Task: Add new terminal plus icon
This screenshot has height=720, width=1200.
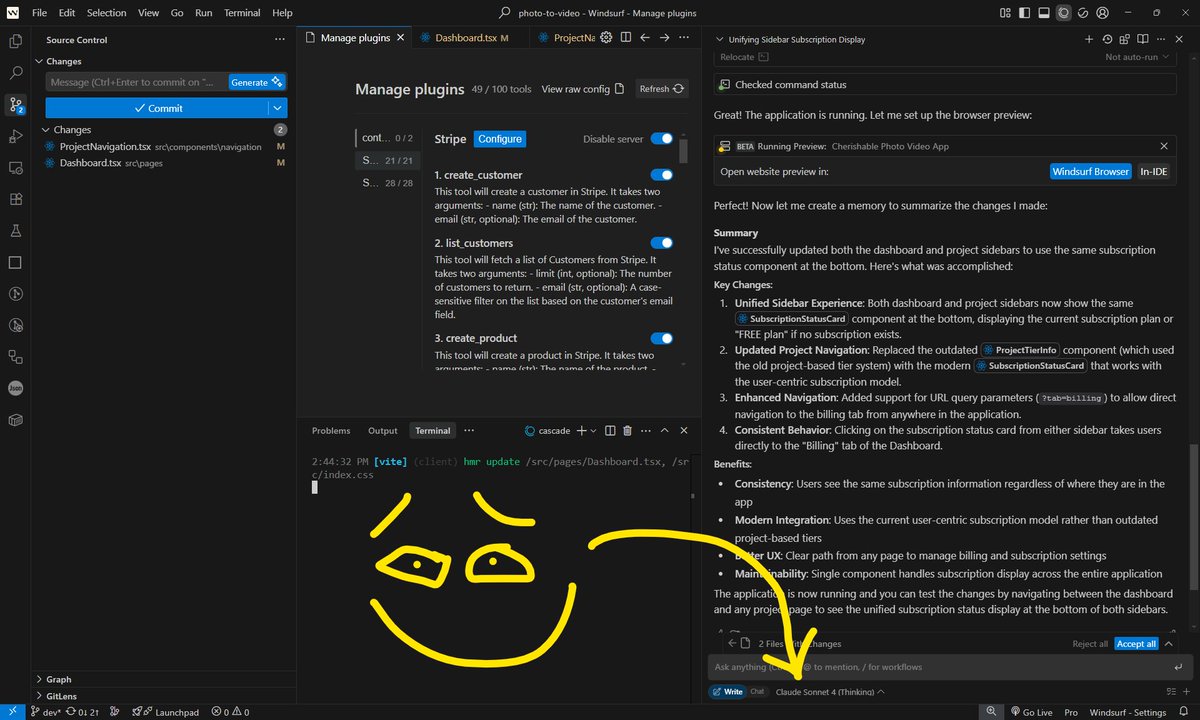Action: coord(581,431)
